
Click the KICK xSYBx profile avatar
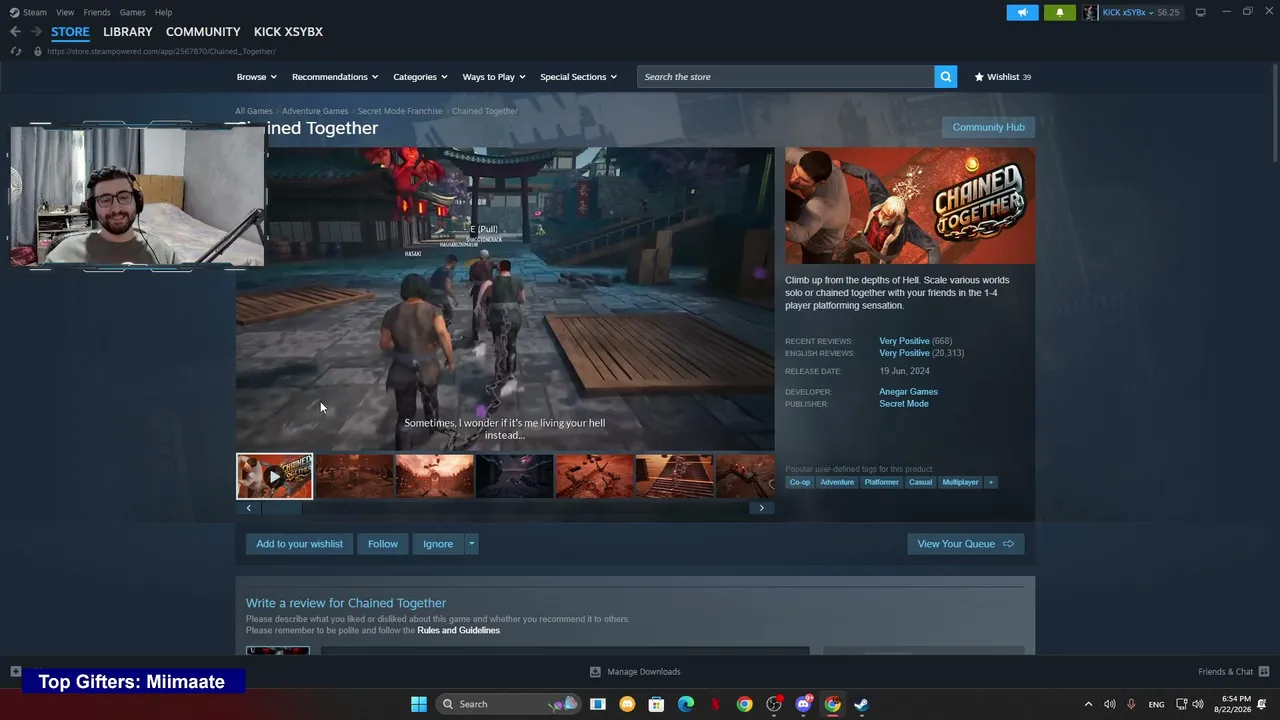(x=1090, y=13)
